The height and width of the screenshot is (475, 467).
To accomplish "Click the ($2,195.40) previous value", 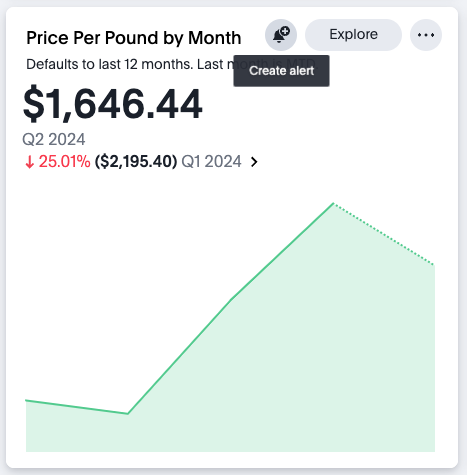I will [136, 162].
